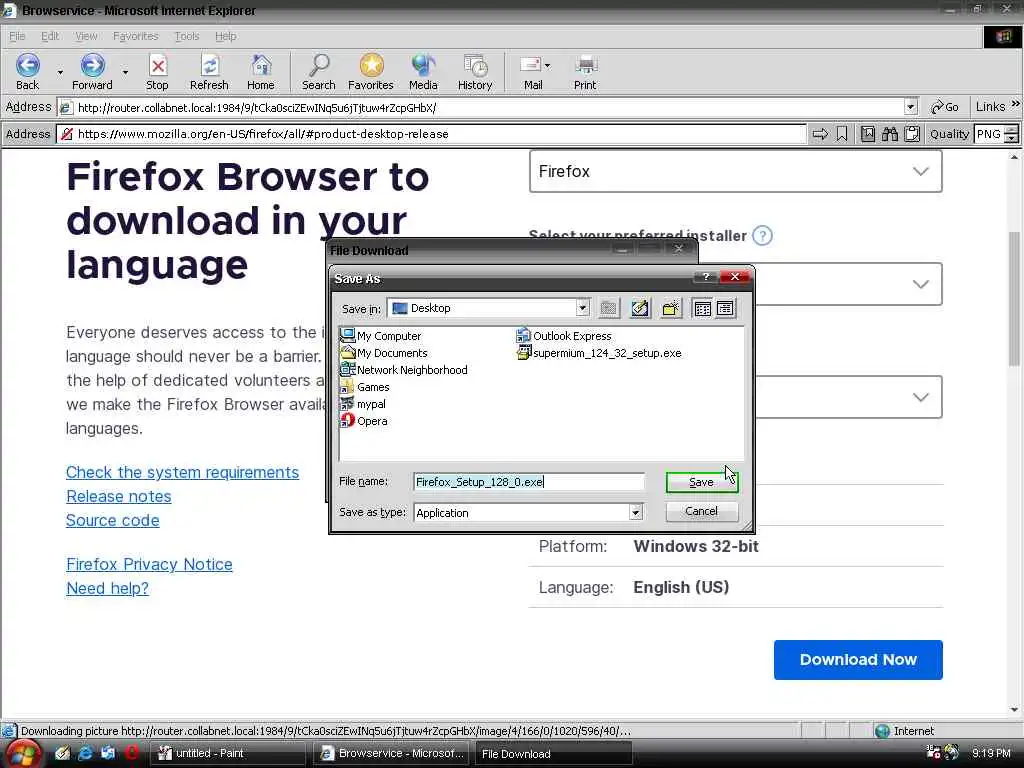1024x768 pixels.
Task: Click the Cancel button
Action: coord(702,511)
